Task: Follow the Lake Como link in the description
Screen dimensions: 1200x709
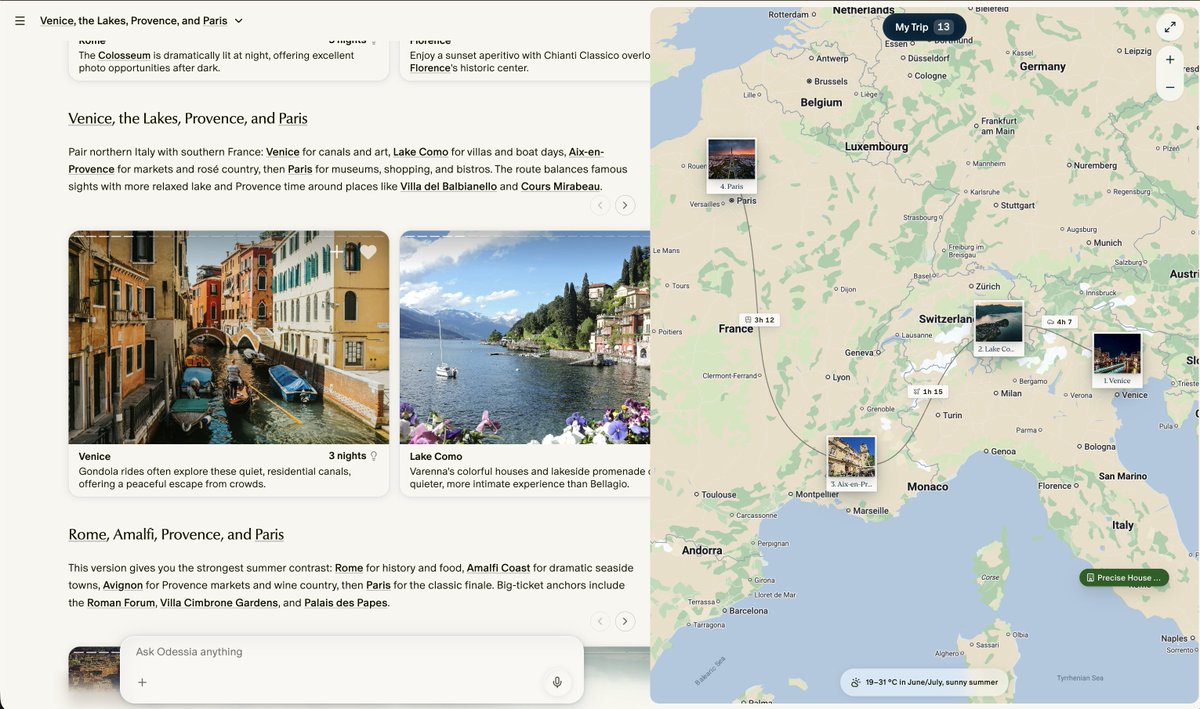Action: (420, 152)
